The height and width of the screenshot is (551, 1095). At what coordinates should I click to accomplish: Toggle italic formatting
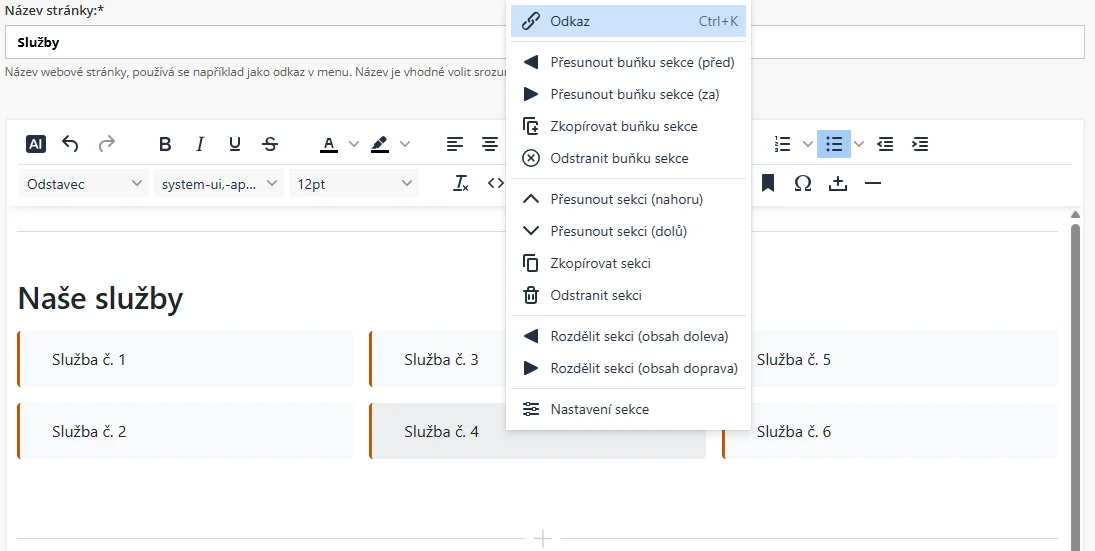(x=200, y=144)
